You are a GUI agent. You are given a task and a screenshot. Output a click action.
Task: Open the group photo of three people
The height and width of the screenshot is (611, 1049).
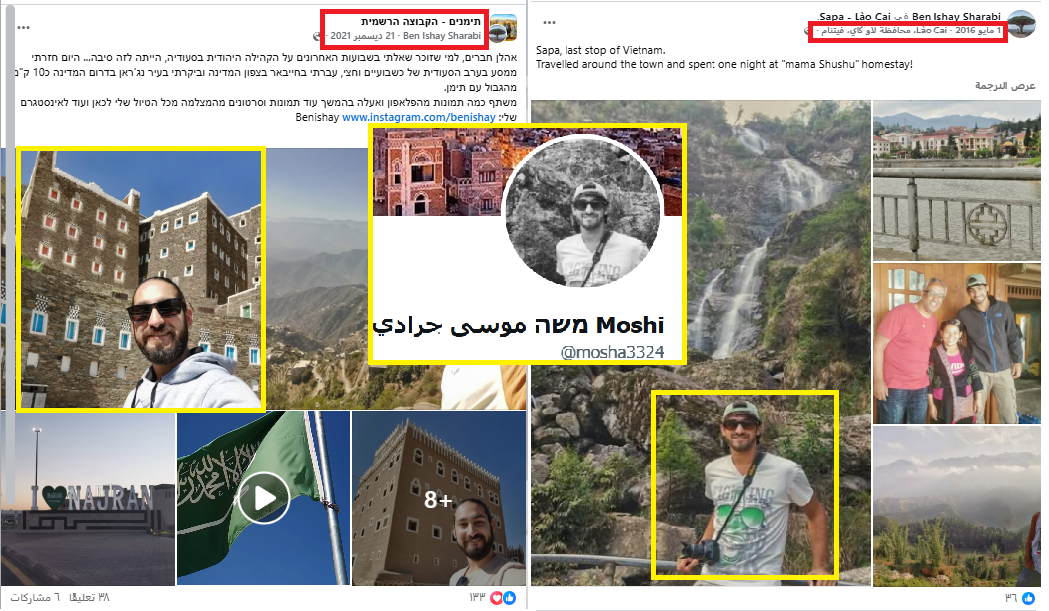[957, 343]
